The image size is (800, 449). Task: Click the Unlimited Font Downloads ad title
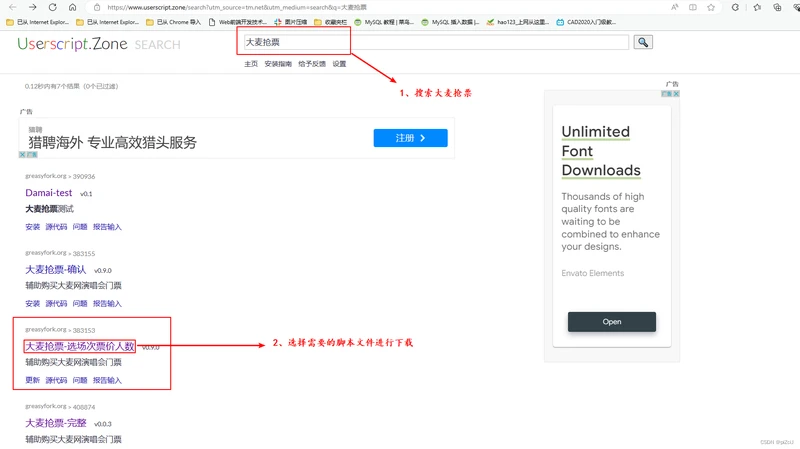[601, 151]
